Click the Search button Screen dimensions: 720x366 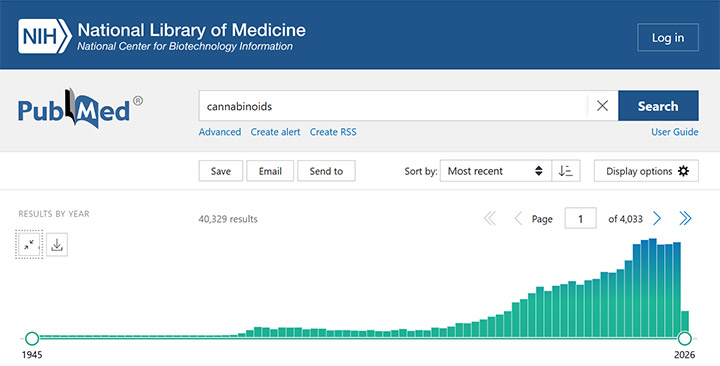(x=658, y=106)
